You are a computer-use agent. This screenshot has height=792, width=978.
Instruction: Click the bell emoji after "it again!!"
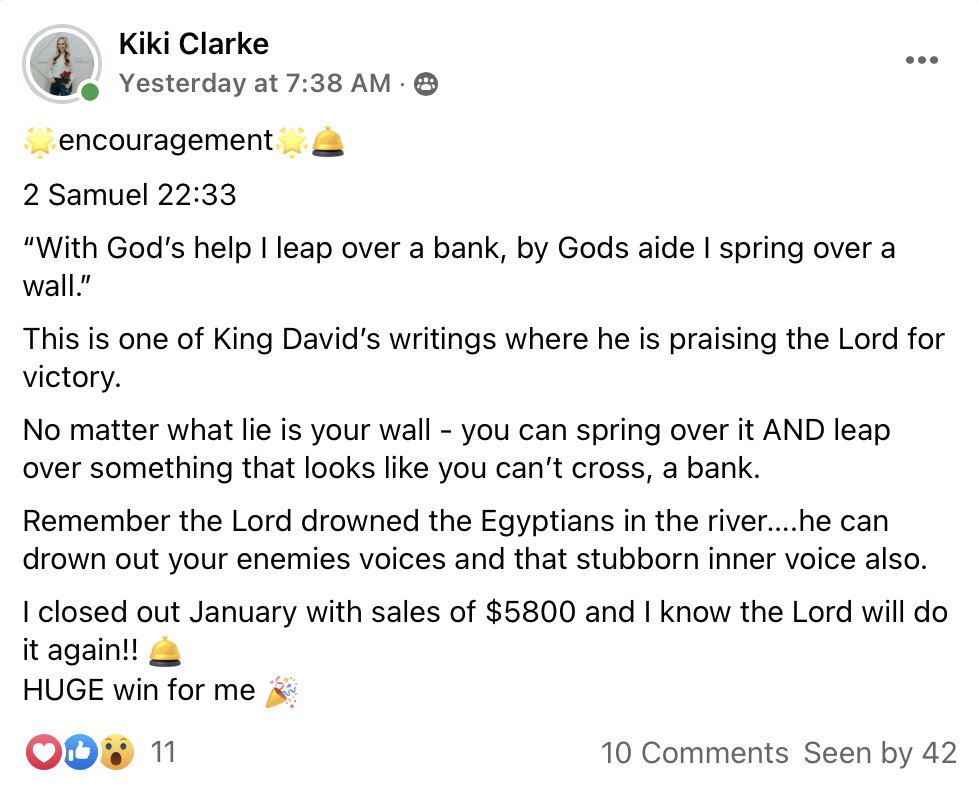[164, 652]
